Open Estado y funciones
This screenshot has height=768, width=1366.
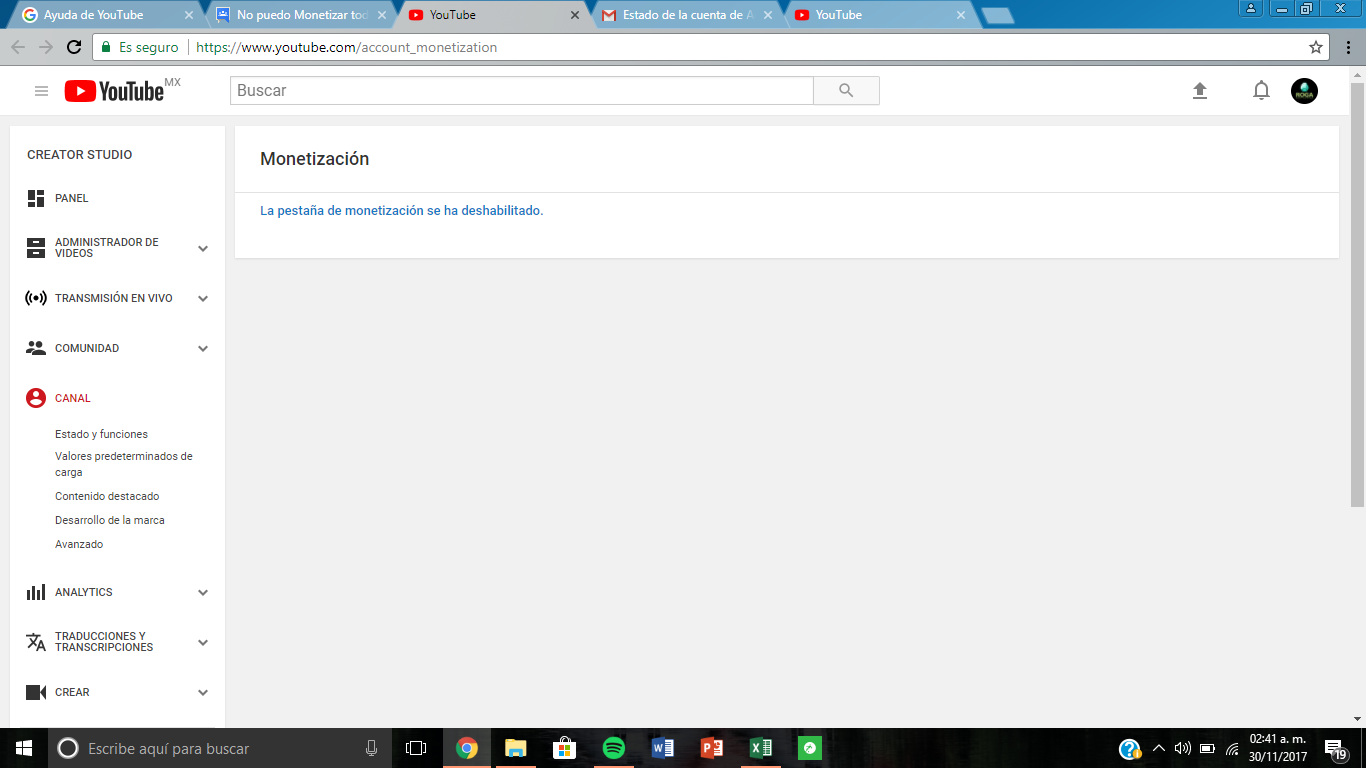(x=101, y=434)
